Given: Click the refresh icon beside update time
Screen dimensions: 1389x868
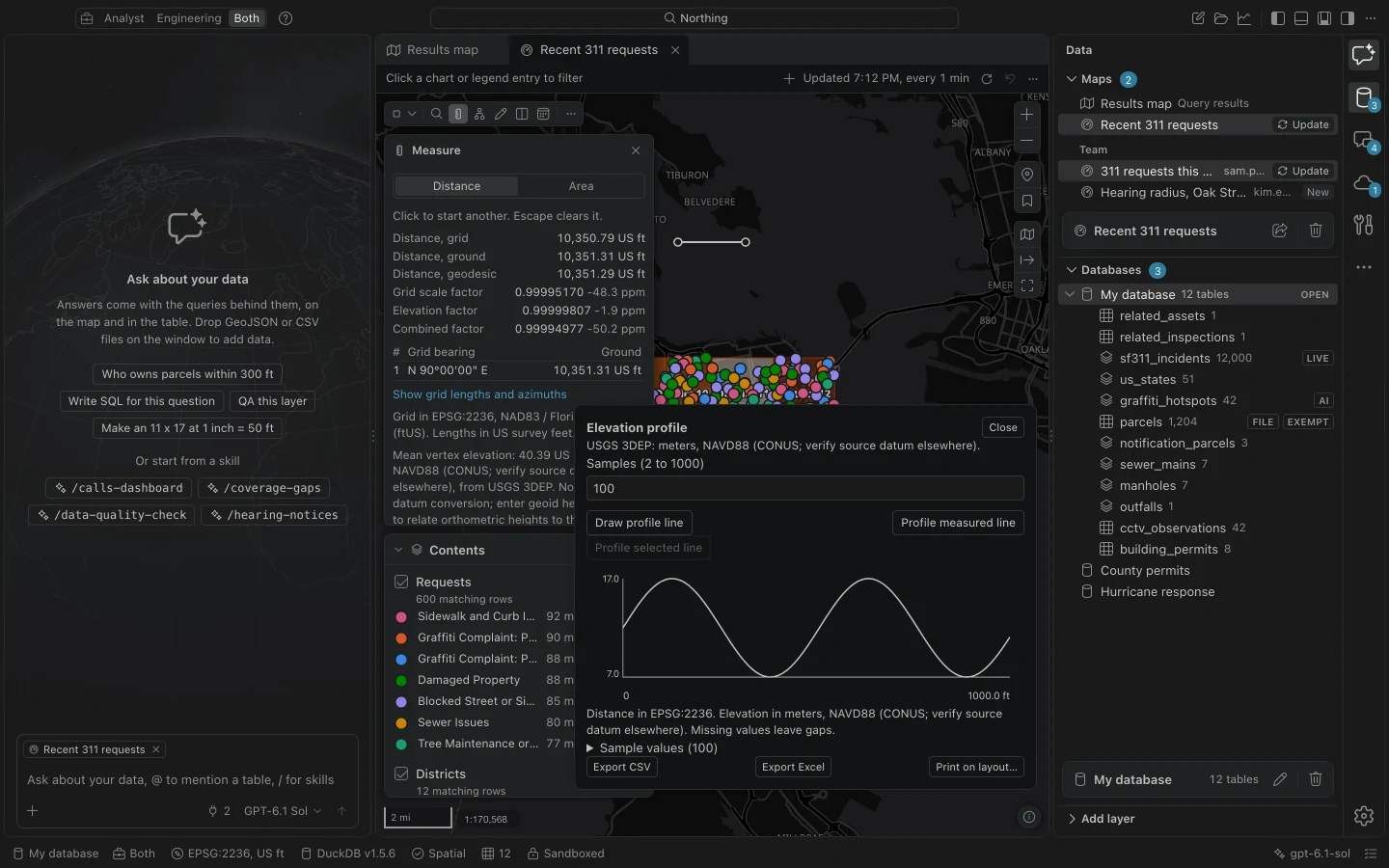Looking at the screenshot, I should pyautogui.click(x=987, y=79).
